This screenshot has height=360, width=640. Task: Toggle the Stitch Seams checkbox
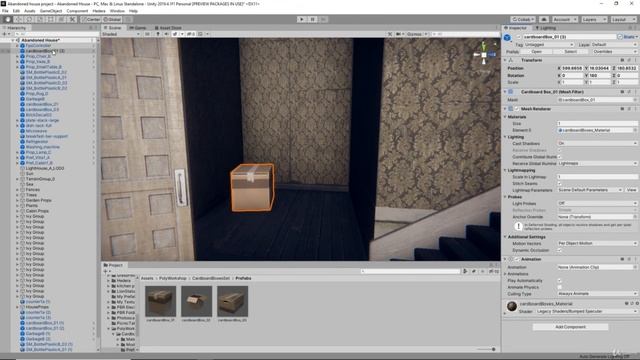click(x=560, y=184)
